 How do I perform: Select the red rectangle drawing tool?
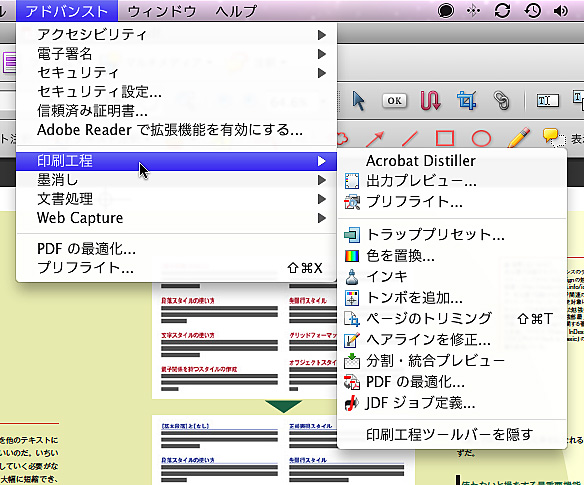(x=445, y=139)
